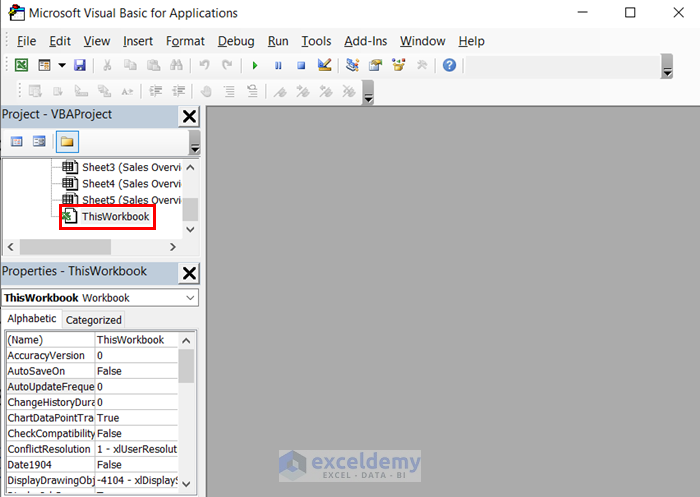This screenshot has height=497, width=700.
Task: Click the Toolbox wrench icon
Action: coord(422,65)
